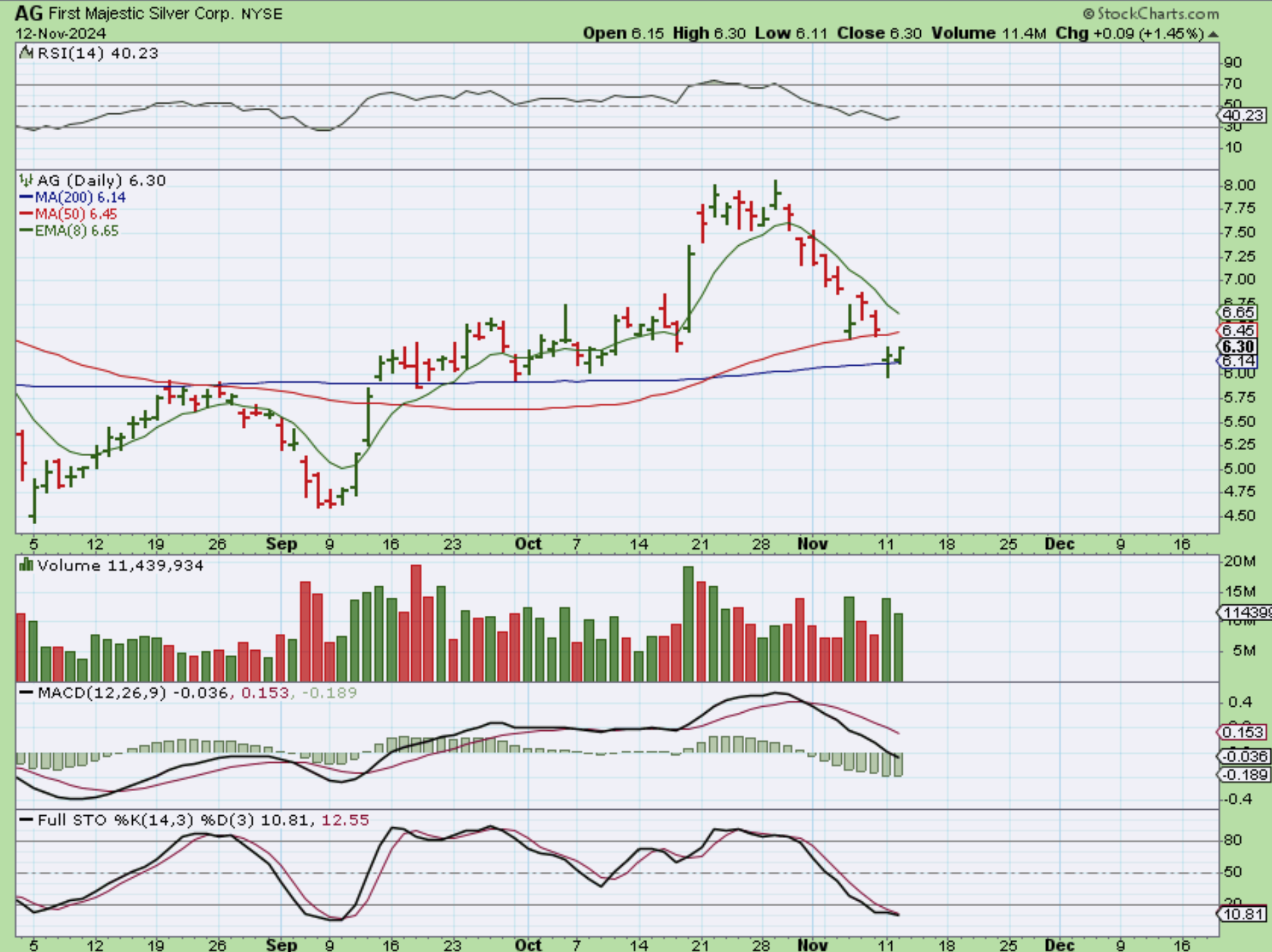This screenshot has width=1272, height=952.
Task: Click the -0.036 MACD tag on right axis
Action: coord(1243,756)
